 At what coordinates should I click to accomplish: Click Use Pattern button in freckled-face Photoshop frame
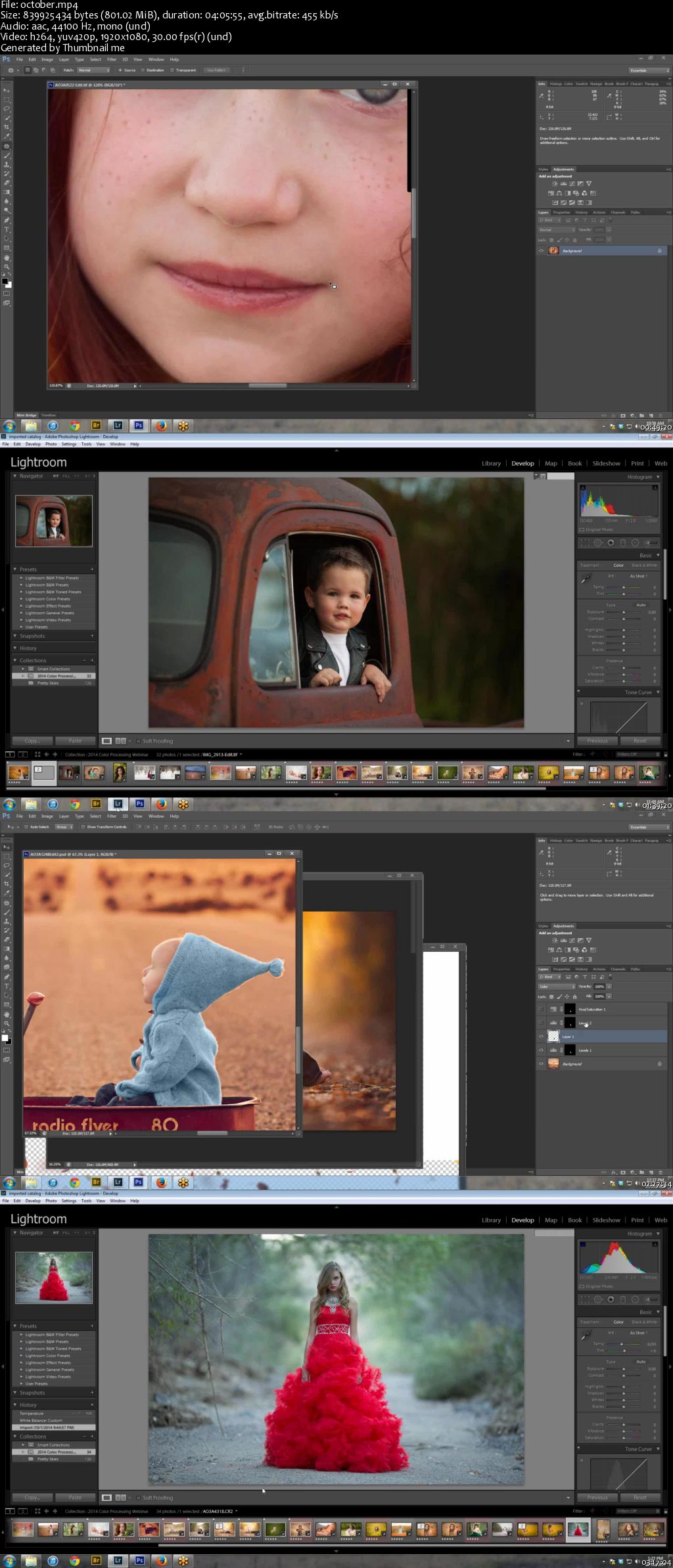click(216, 70)
